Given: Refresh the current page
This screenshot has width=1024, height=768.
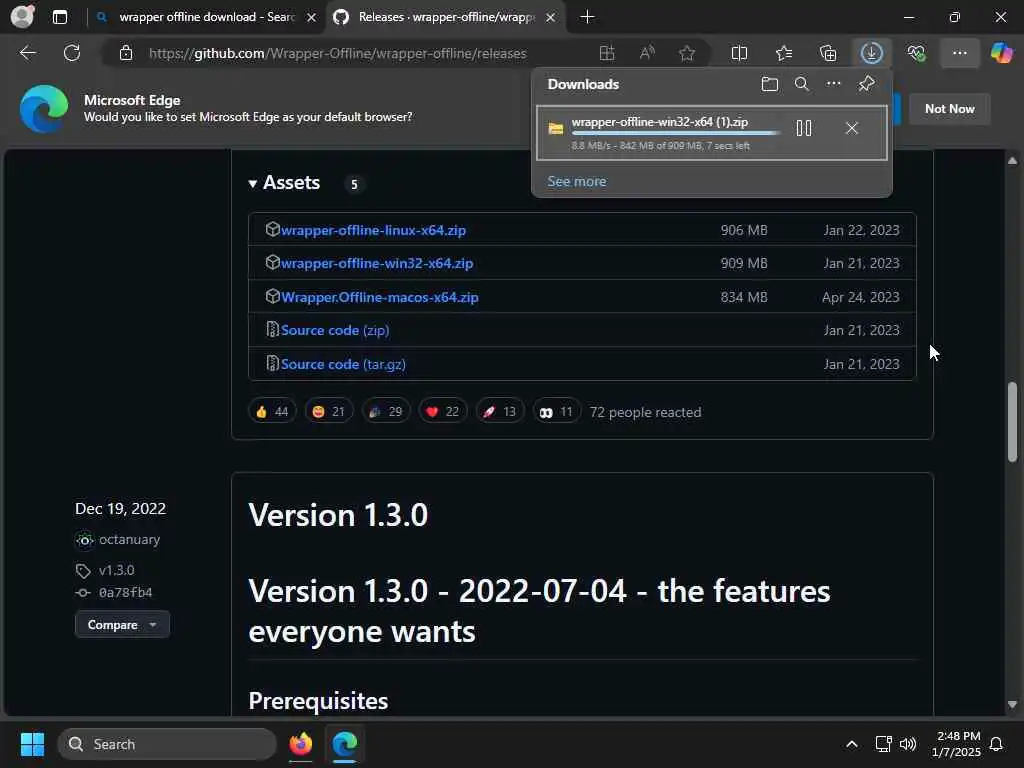Looking at the screenshot, I should [x=72, y=53].
